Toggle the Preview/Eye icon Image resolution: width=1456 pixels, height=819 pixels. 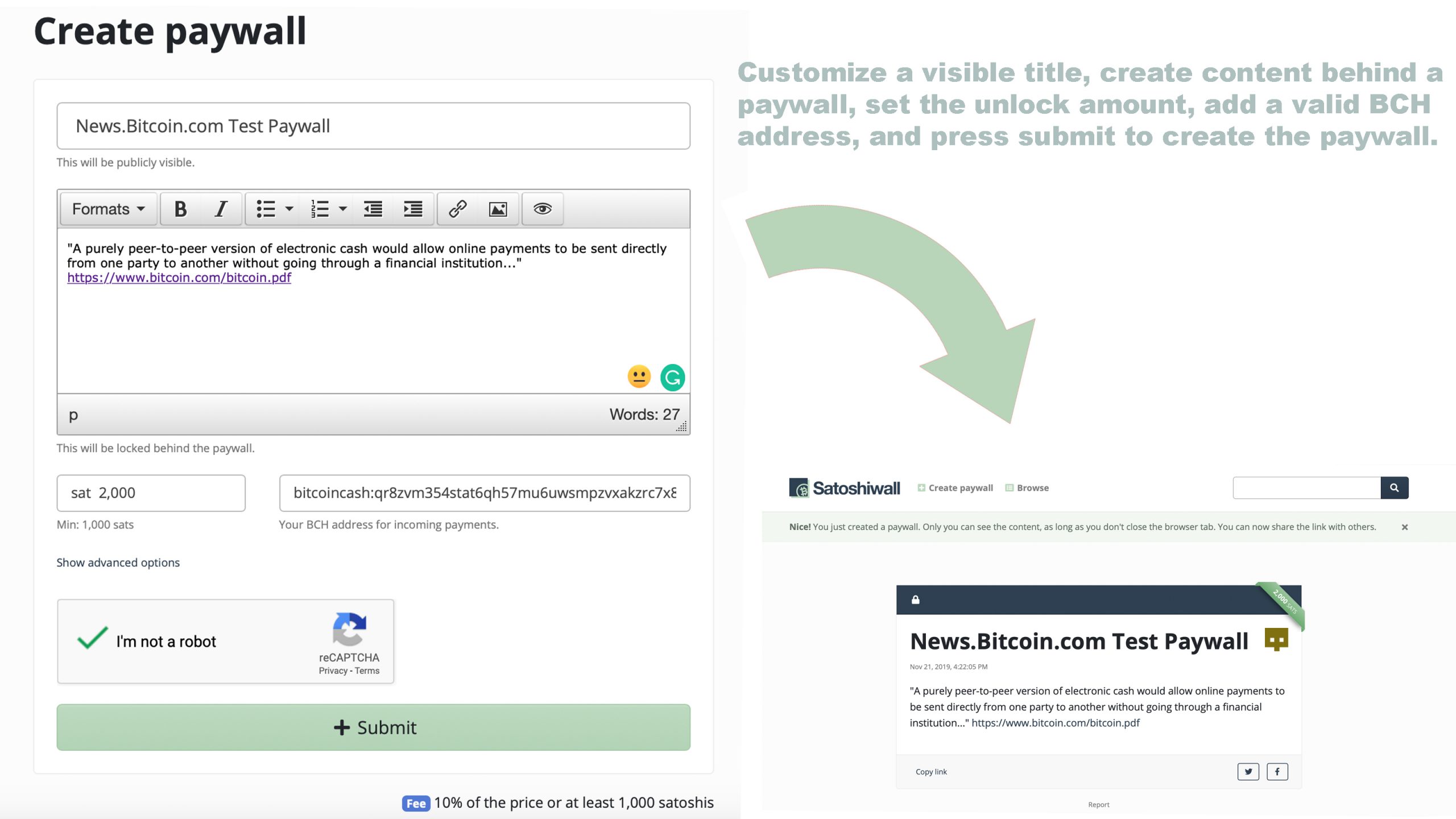542,209
